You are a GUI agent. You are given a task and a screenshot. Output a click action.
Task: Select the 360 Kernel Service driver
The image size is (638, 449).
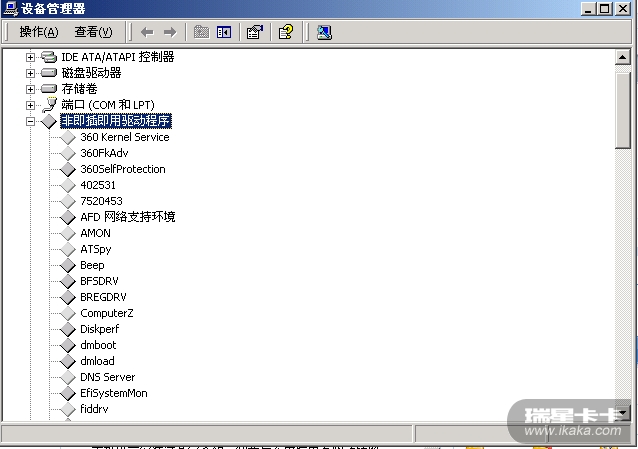[125, 137]
